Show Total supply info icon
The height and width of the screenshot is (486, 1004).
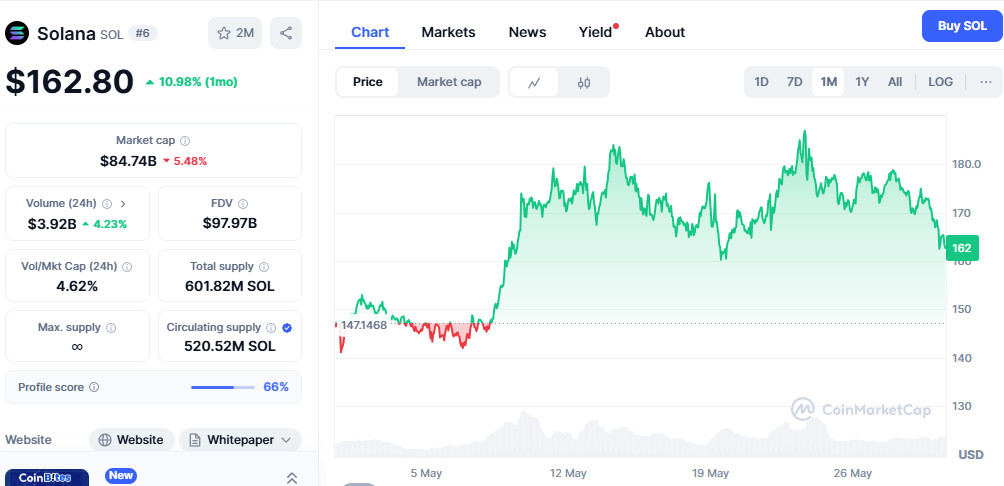point(264,266)
